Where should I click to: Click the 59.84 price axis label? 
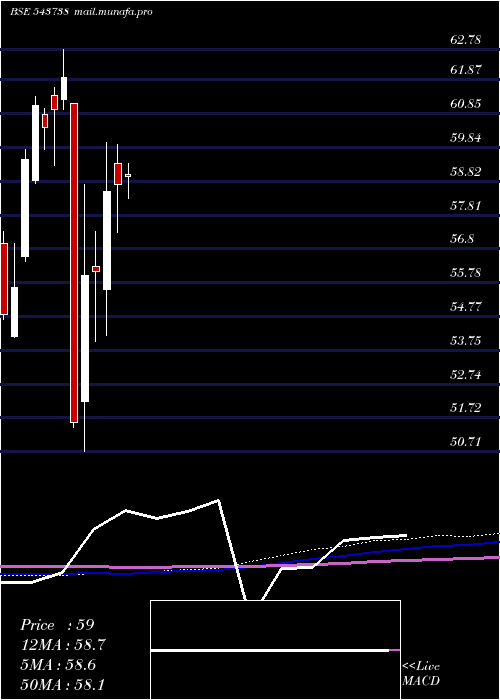[x=466, y=137]
